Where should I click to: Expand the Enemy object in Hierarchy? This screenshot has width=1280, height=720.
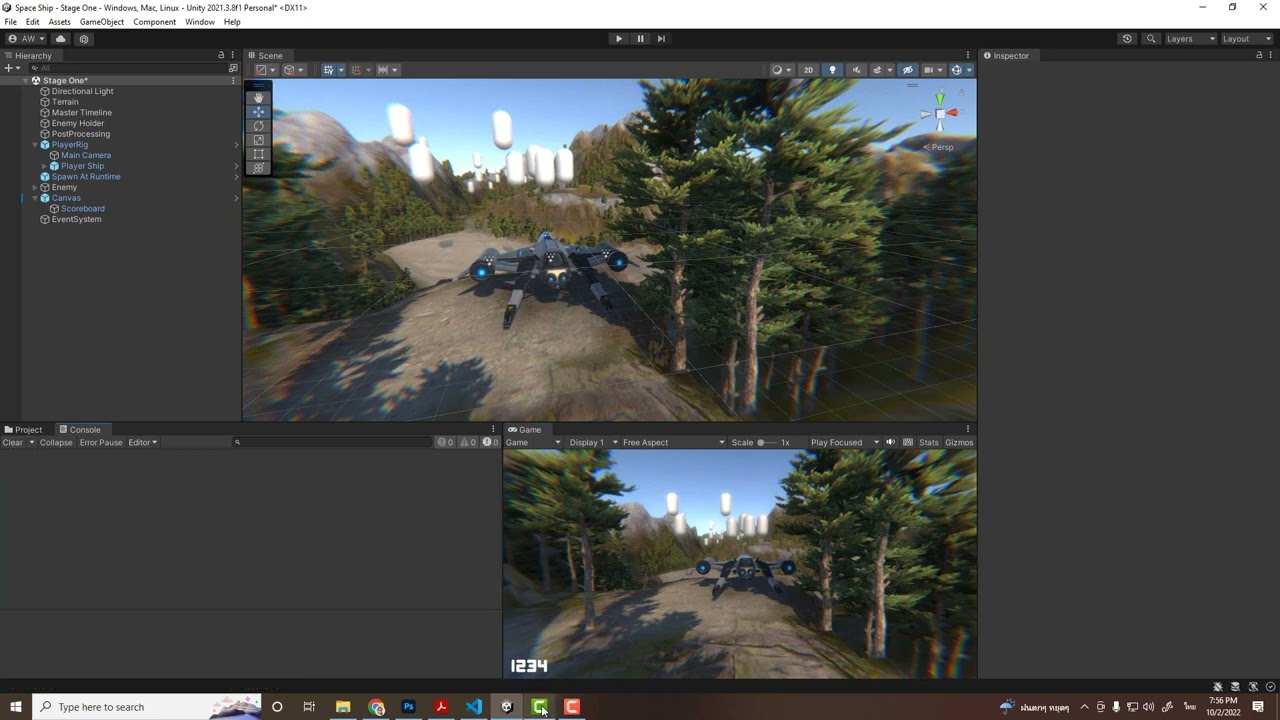pos(35,187)
